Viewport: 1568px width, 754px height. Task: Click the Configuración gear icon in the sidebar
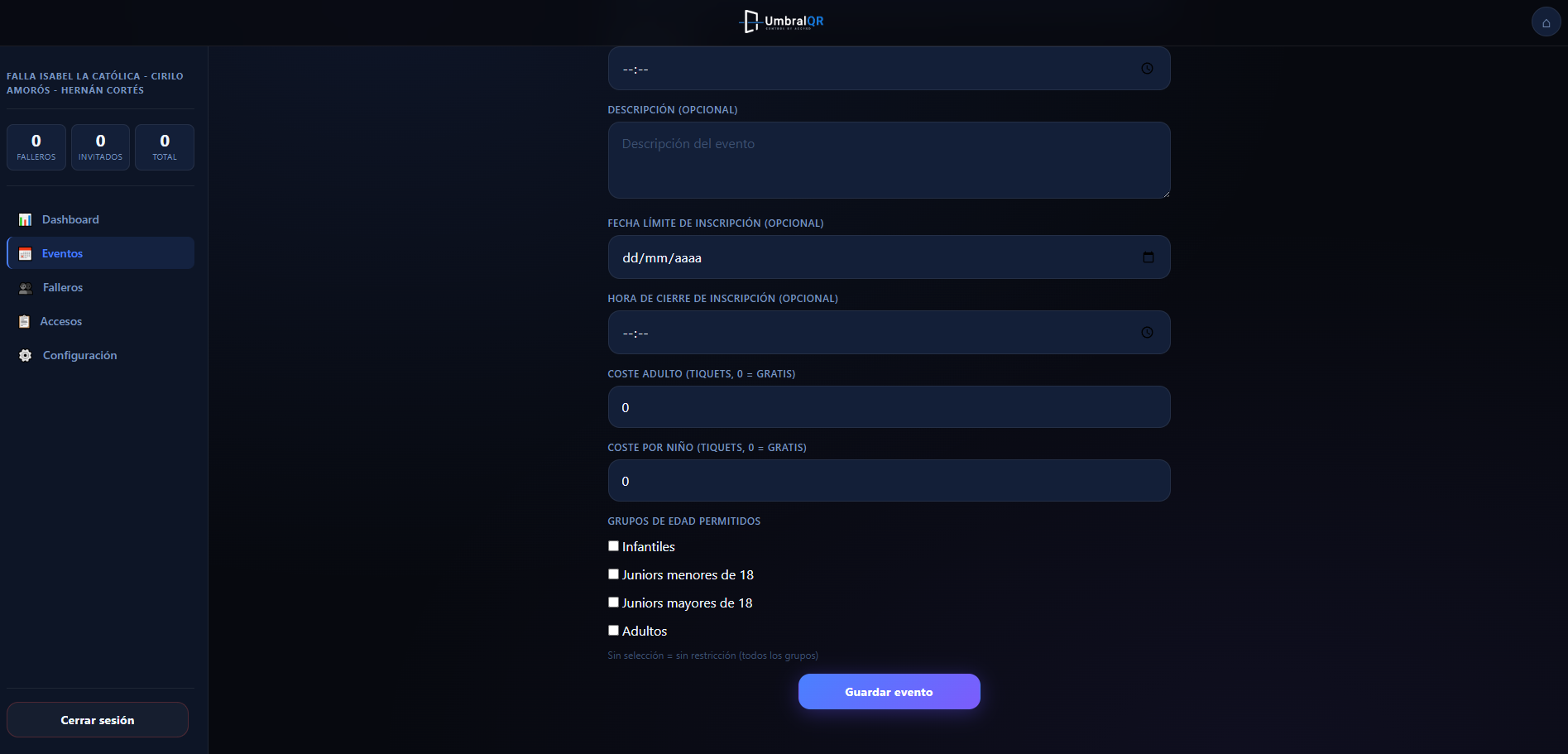[x=26, y=355]
